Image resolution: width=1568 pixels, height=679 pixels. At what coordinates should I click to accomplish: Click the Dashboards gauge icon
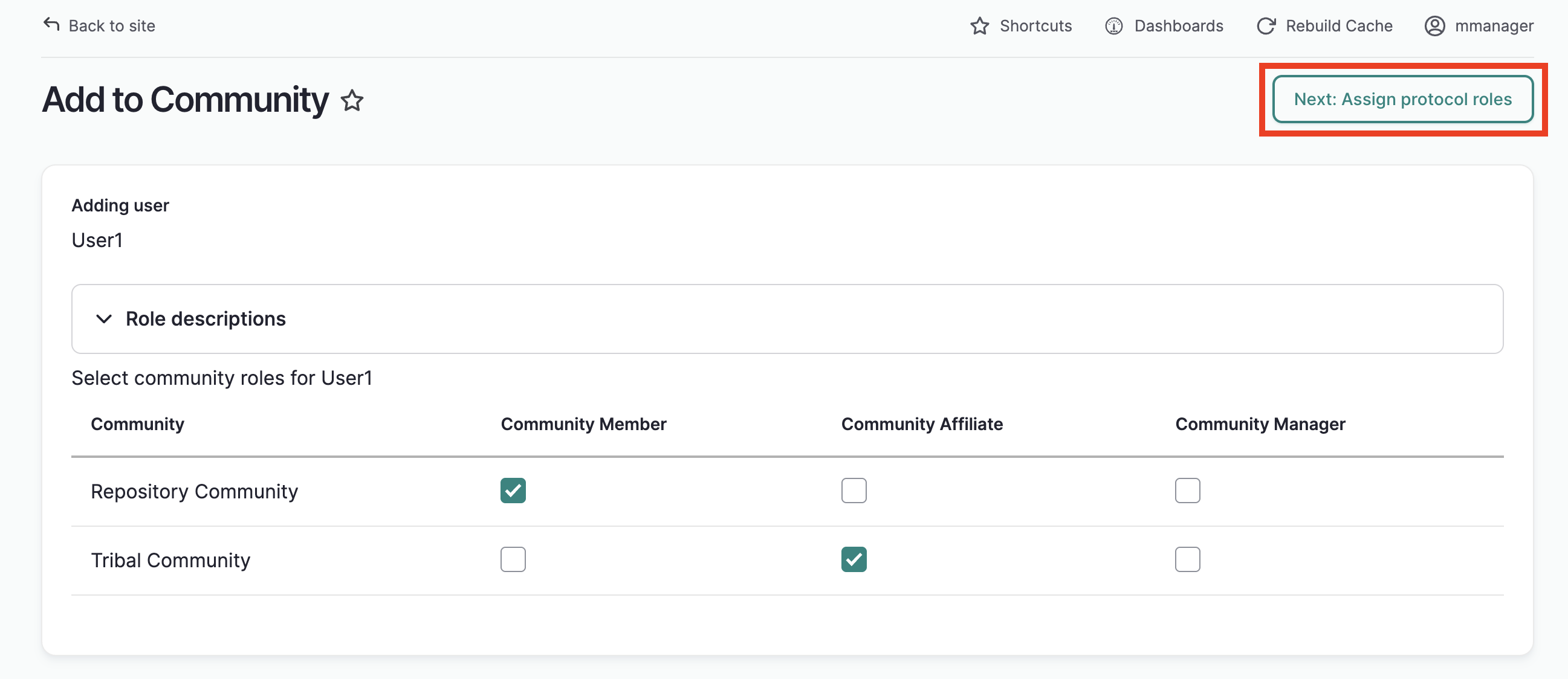[1114, 26]
